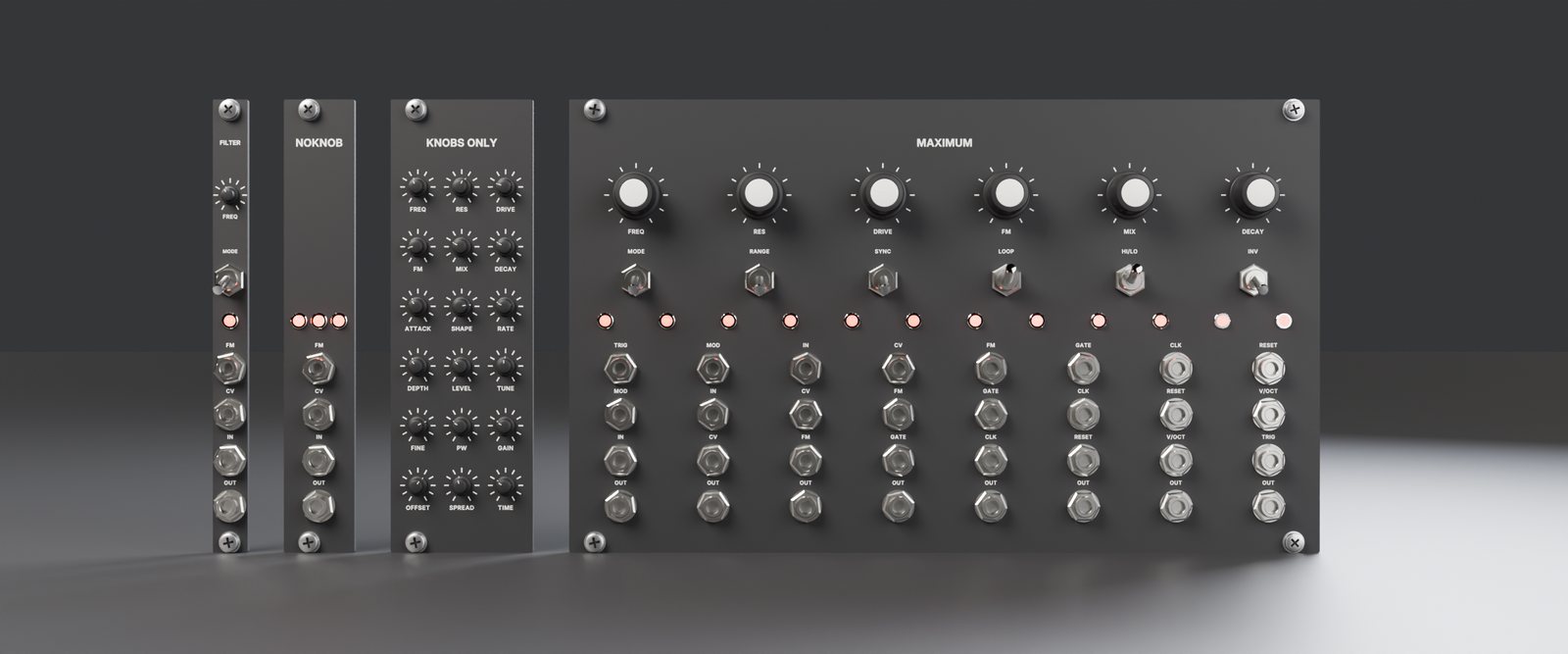The height and width of the screenshot is (654, 1568).
Task: Adjust the MIX knob on KNOBS ONLY module
Action: pyautogui.click(x=461, y=246)
